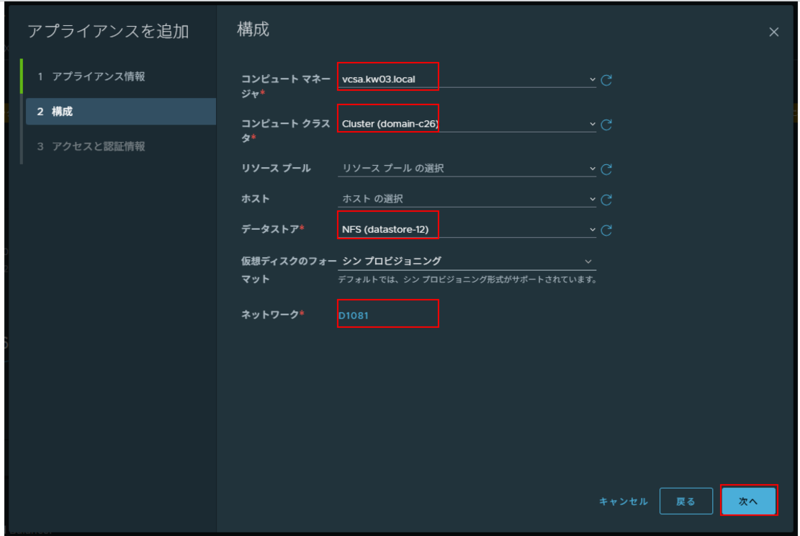Click the 次へ button
This screenshot has width=800, height=536.
pos(748,501)
